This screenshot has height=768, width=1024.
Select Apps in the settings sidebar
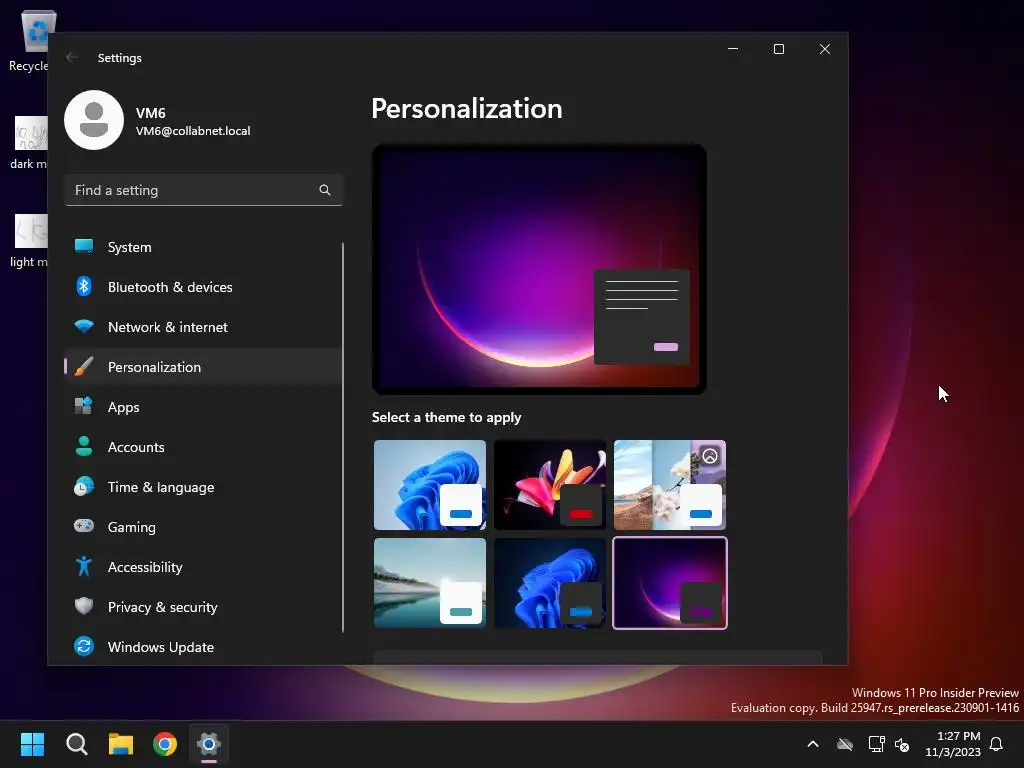pyautogui.click(x=203, y=407)
